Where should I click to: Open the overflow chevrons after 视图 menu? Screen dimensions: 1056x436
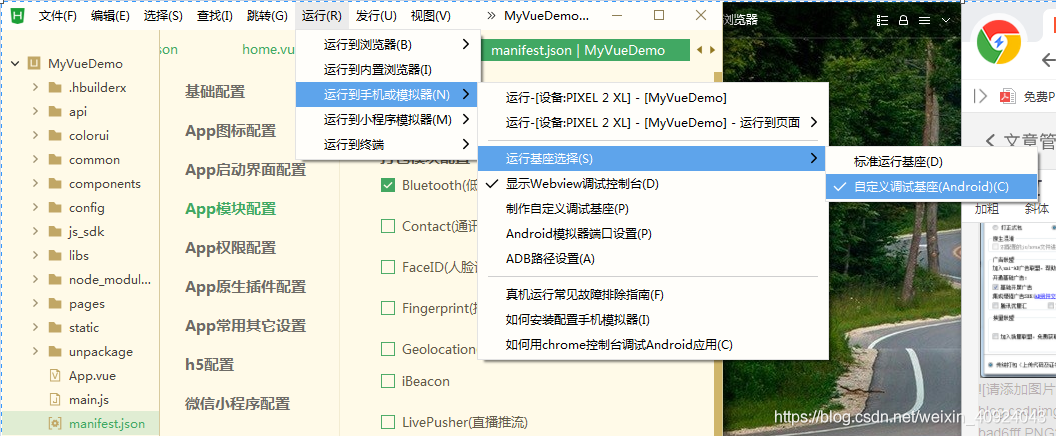tap(491, 15)
